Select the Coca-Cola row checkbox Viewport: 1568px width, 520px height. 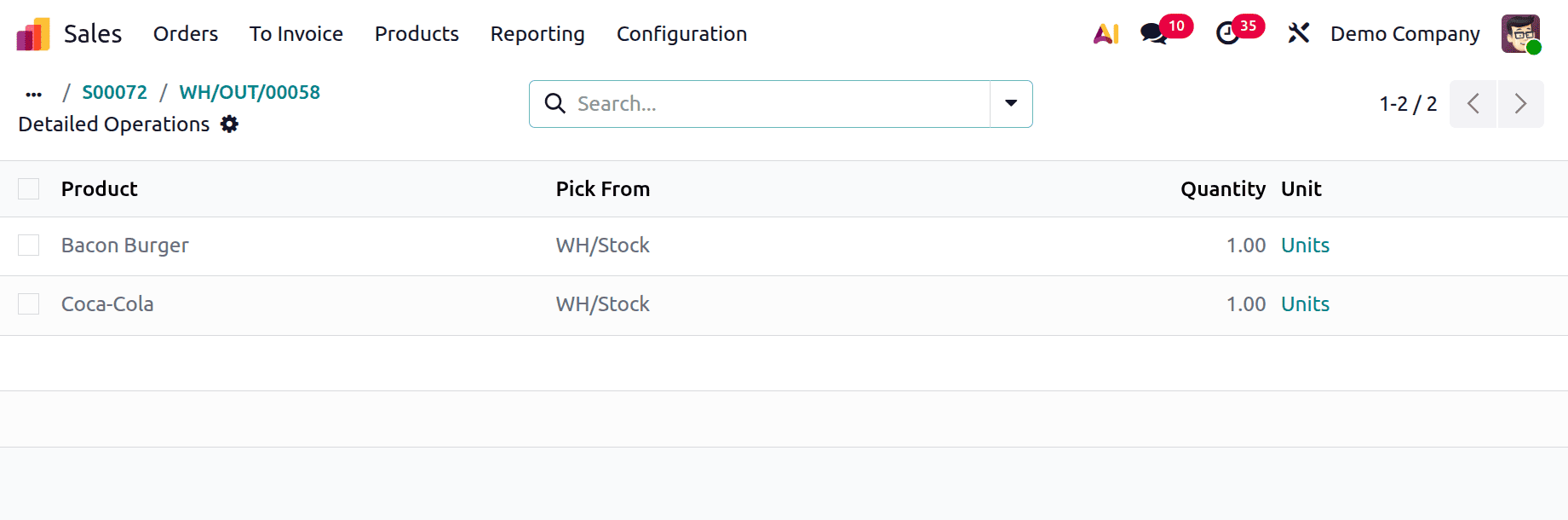(x=28, y=303)
